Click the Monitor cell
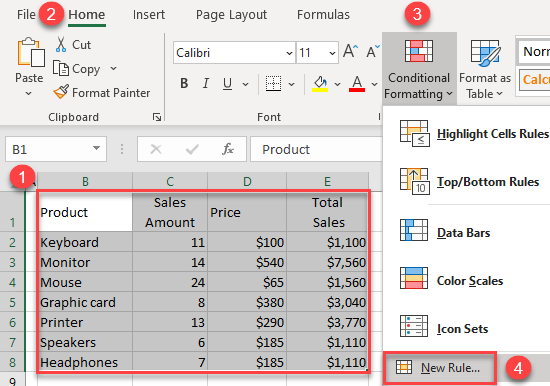Viewport: 550px width, 386px height. (85, 262)
